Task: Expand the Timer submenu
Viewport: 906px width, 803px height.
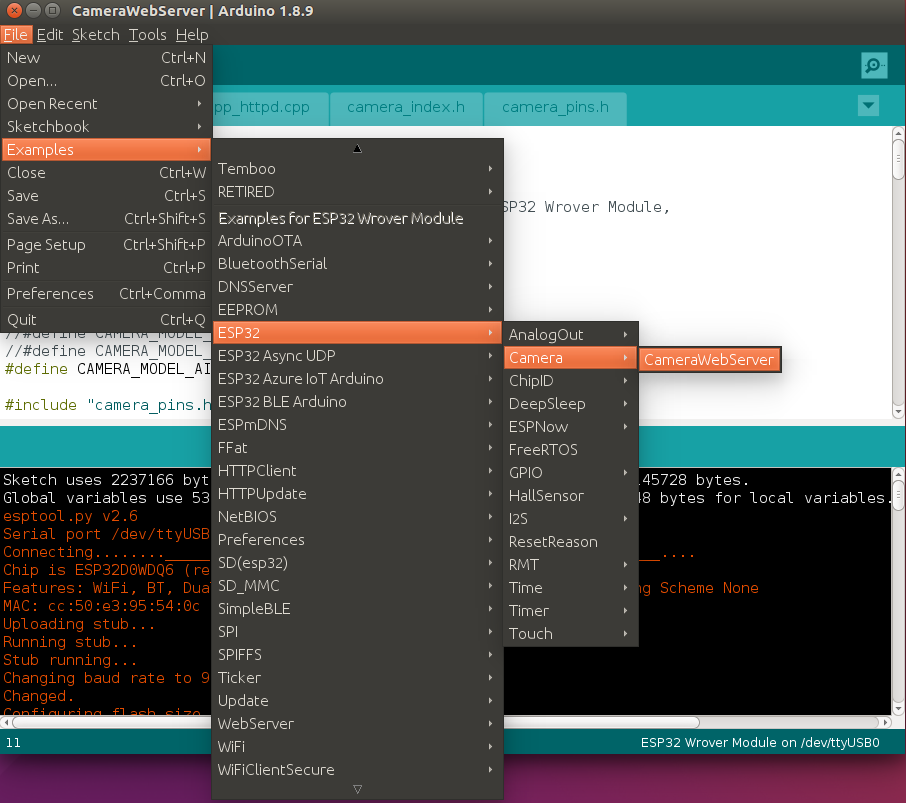Action: 528,611
